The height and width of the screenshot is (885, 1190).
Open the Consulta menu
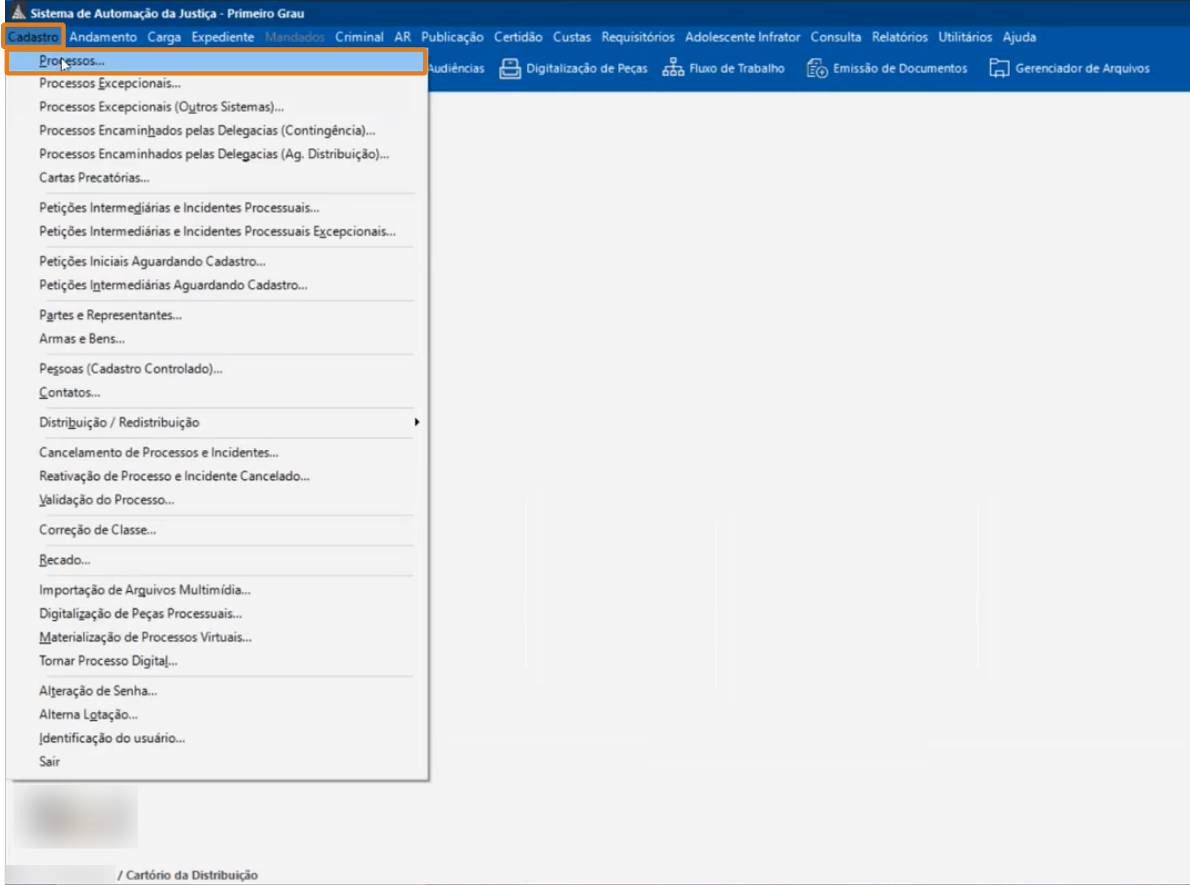[836, 36]
